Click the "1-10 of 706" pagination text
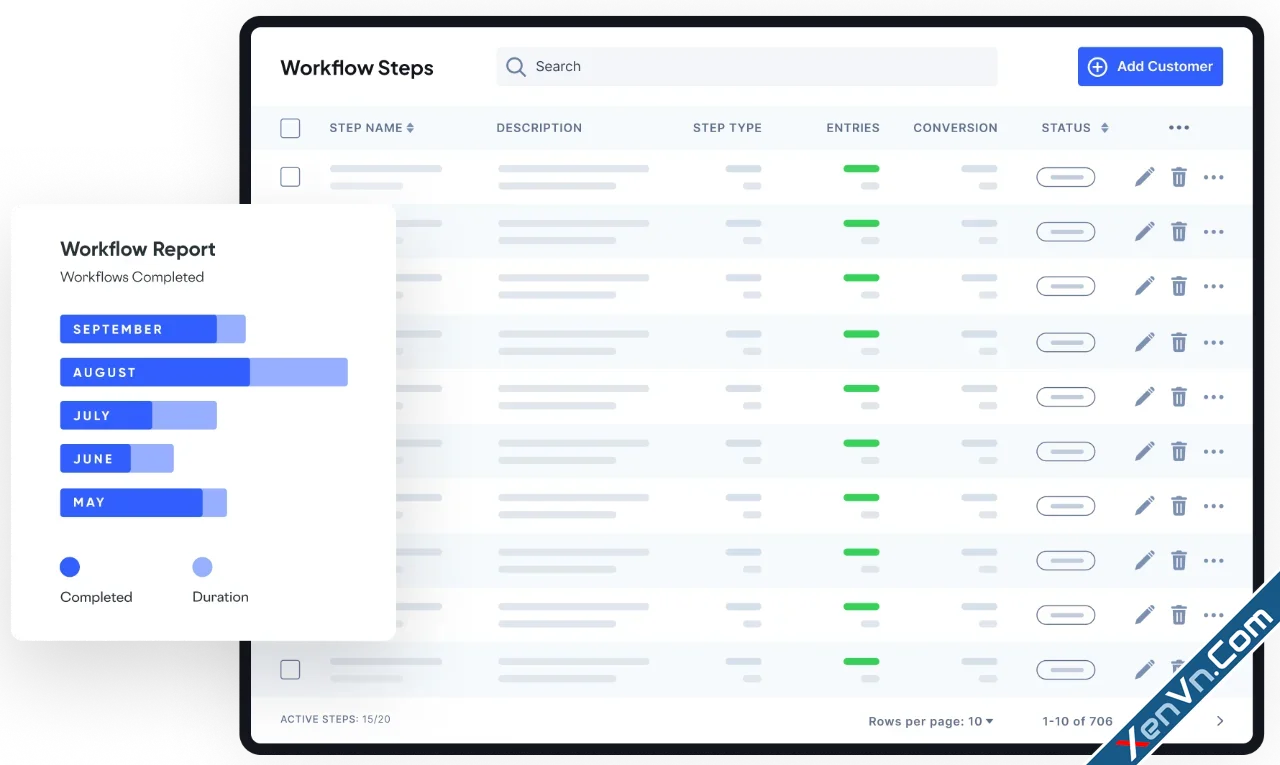 (x=1077, y=721)
